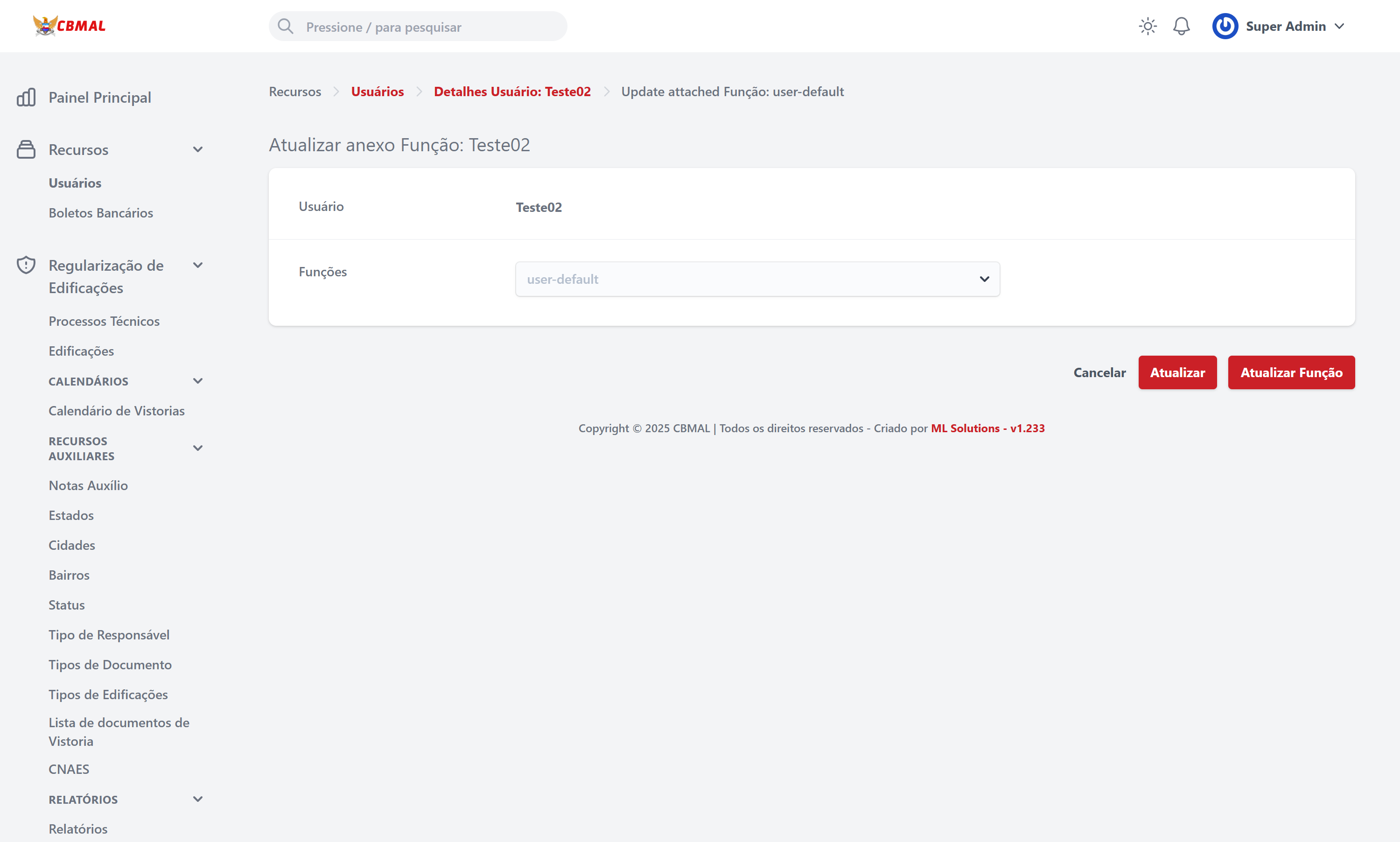Viewport: 1400px width, 842px height.
Task: Collapse the Recursos Auxiliares section chevron
Action: [197, 448]
